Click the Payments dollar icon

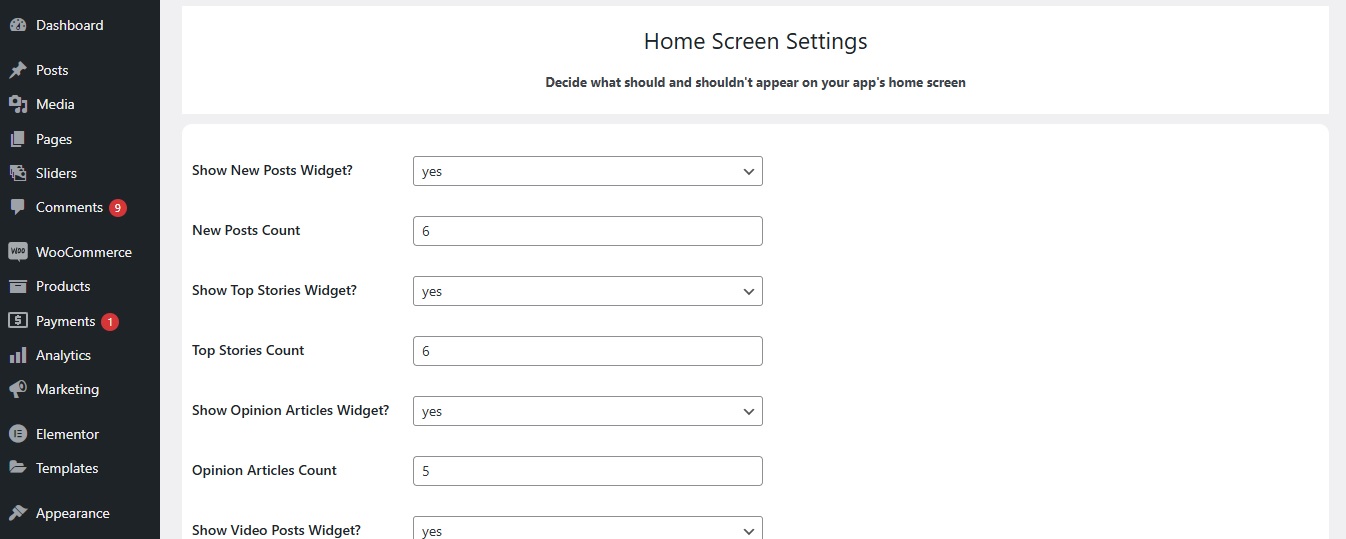tap(17, 321)
